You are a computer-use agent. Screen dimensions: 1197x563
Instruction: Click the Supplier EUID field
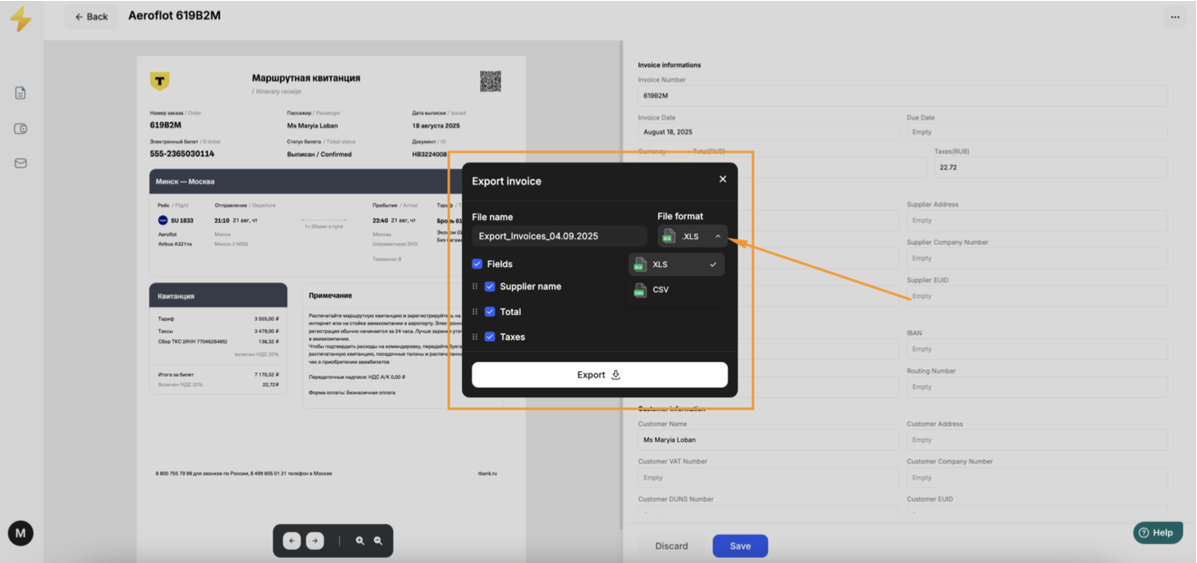coord(1037,296)
